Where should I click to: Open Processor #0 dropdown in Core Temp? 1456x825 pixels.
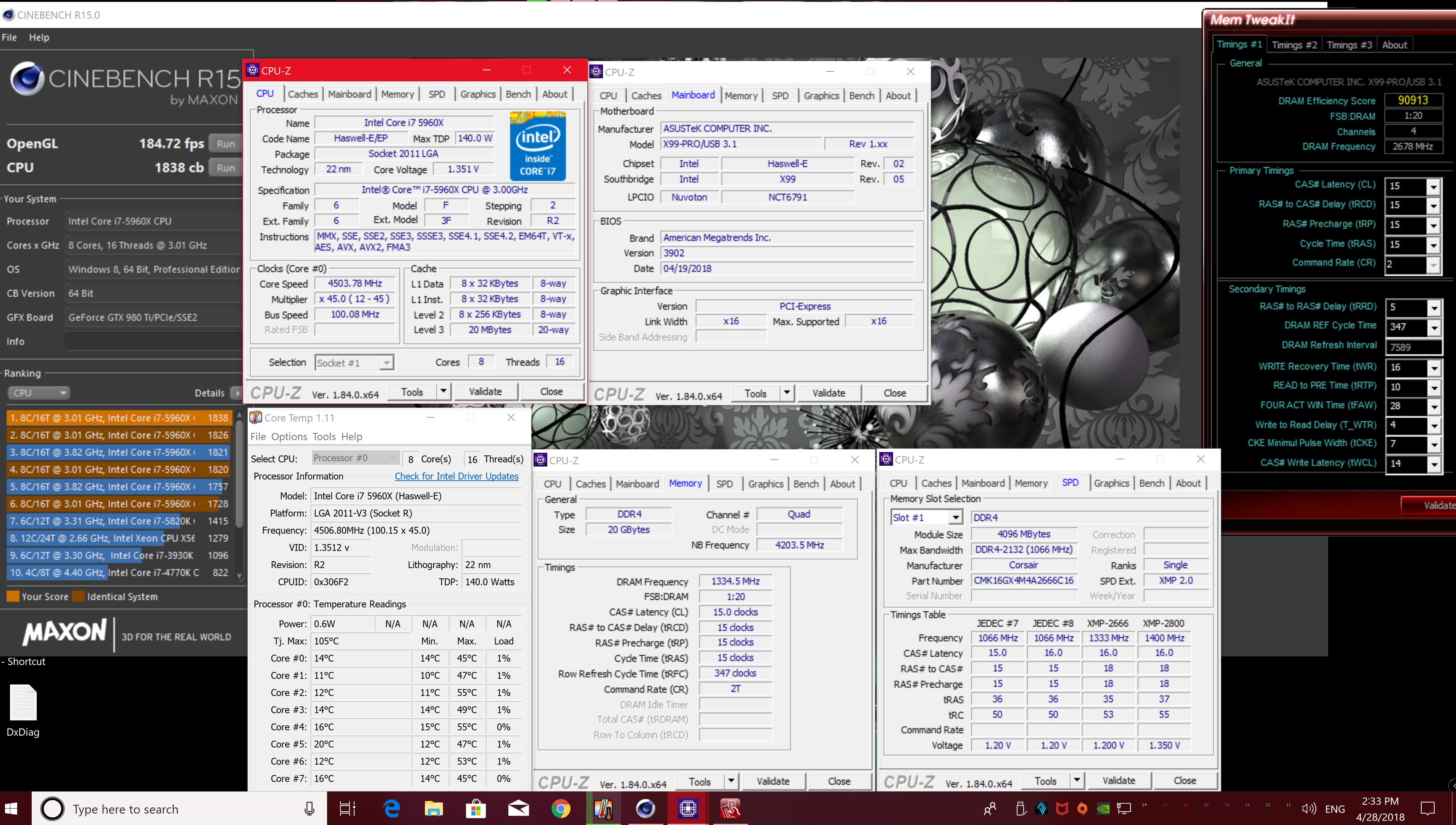click(x=356, y=458)
